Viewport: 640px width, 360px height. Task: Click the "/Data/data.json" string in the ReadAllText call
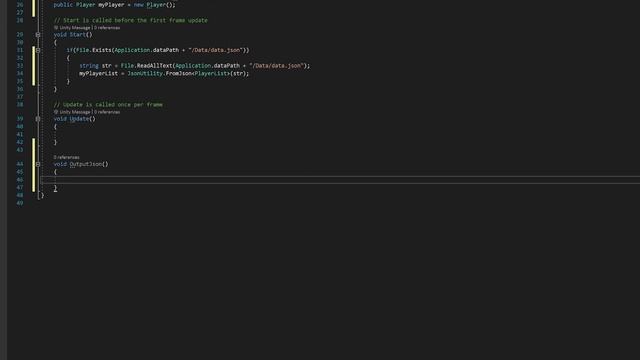click(x=276, y=66)
